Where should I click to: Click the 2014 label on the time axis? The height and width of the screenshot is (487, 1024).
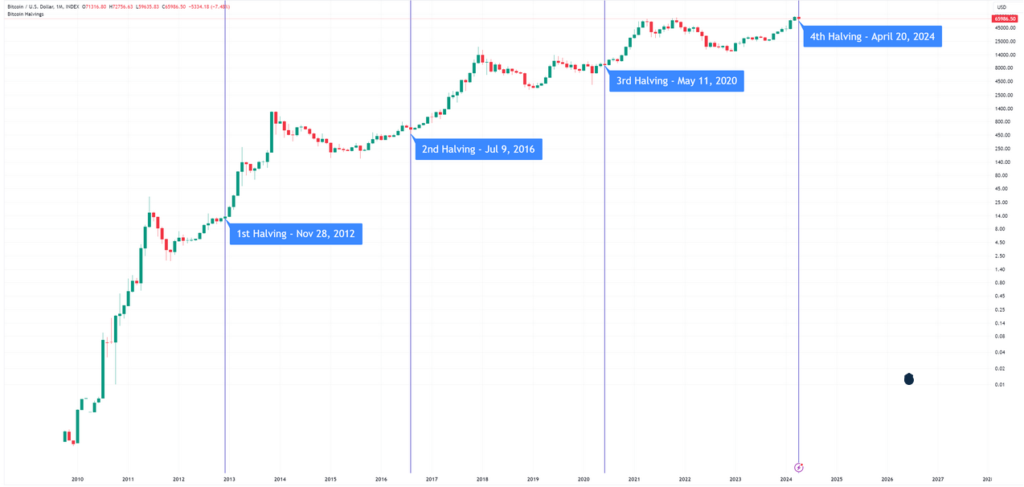pyautogui.click(x=279, y=480)
